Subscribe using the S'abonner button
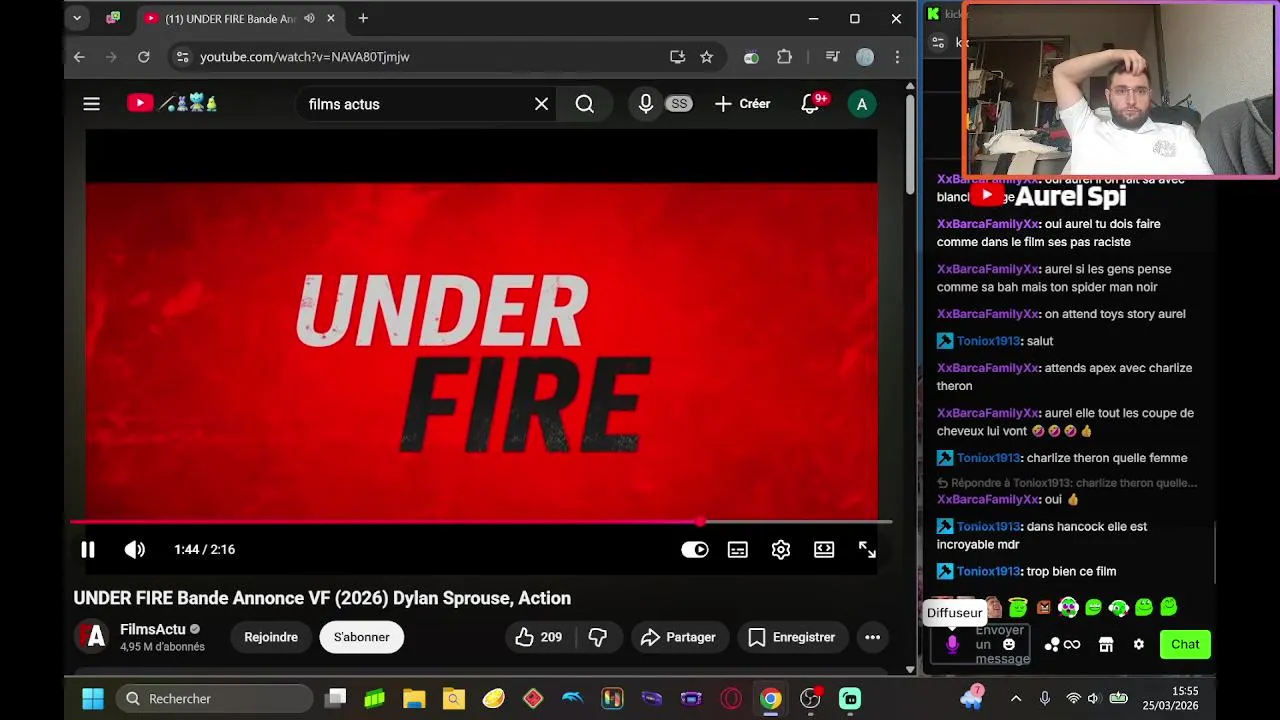Viewport: 1280px width, 720px height. (362, 637)
